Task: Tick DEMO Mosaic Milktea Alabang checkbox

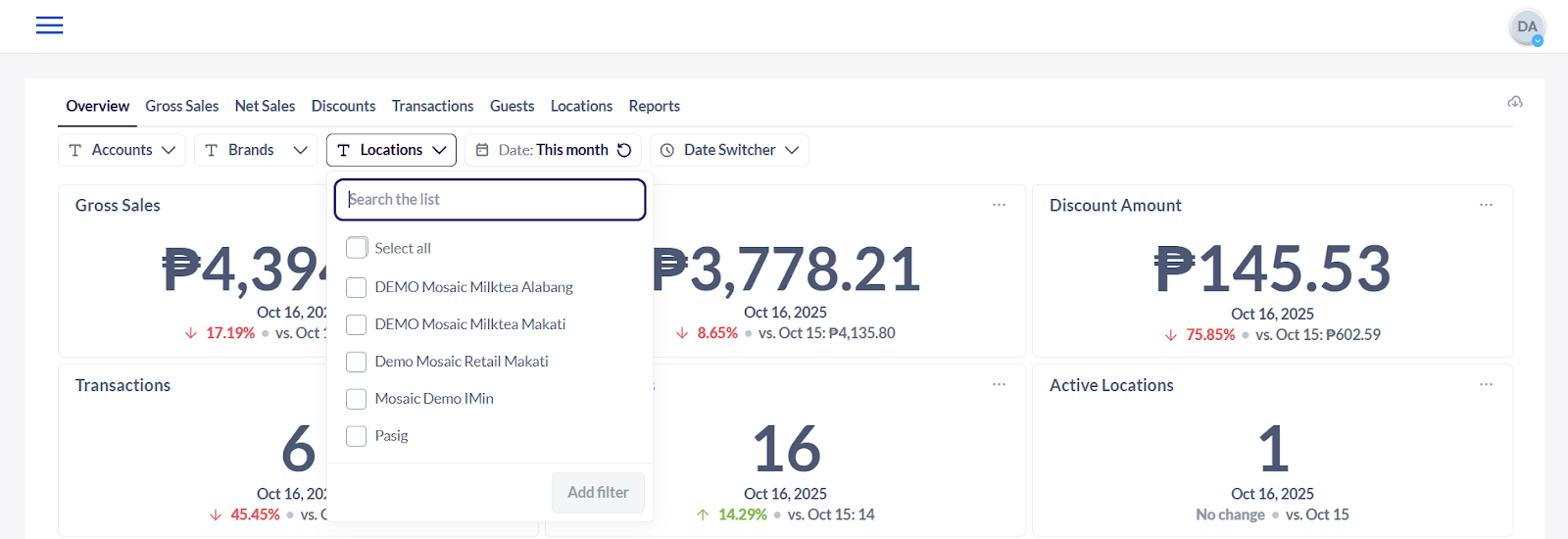Action: tap(357, 287)
